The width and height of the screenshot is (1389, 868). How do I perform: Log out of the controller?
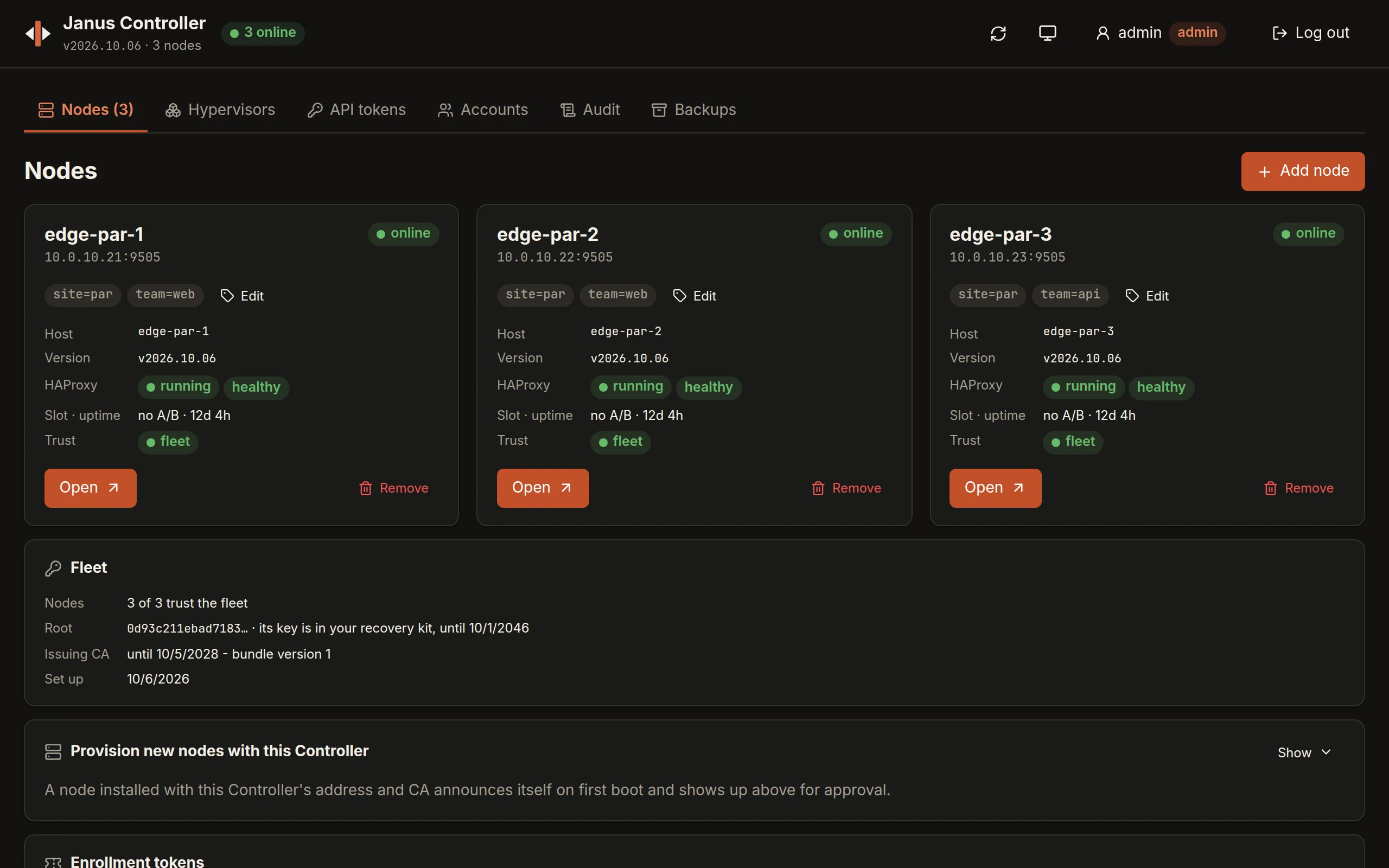(x=1311, y=33)
